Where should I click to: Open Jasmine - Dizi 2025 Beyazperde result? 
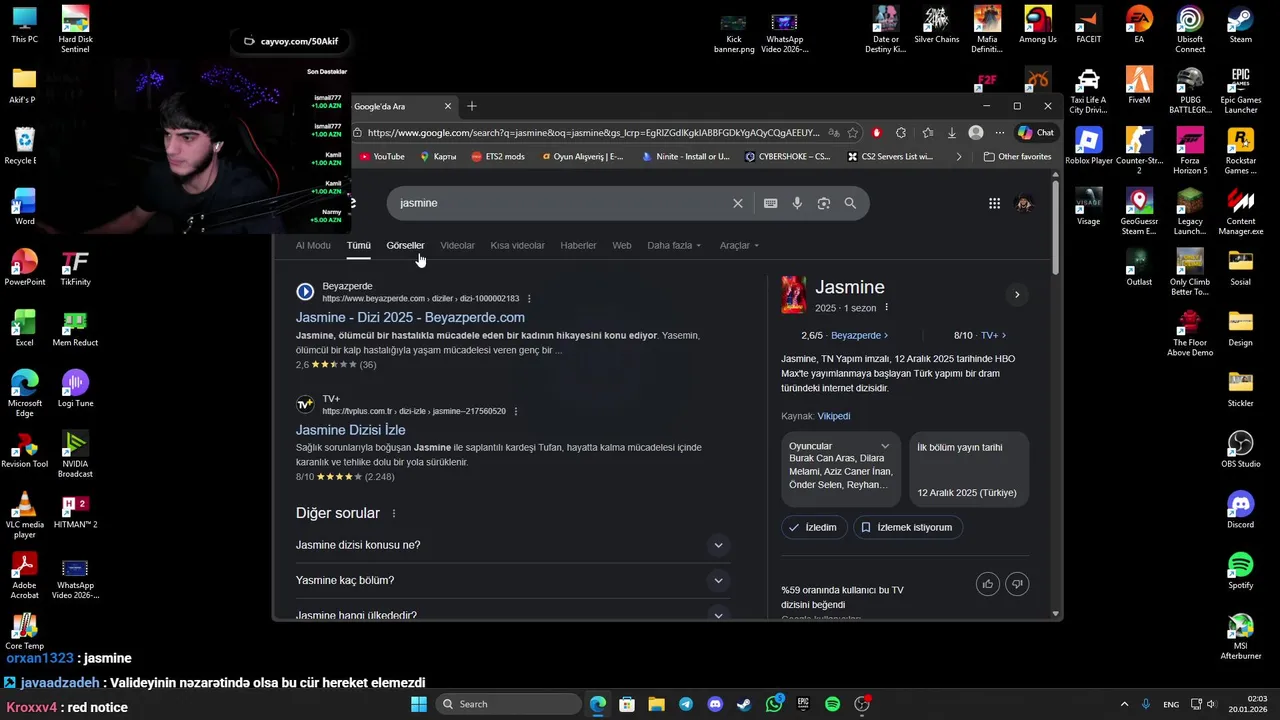(x=410, y=317)
